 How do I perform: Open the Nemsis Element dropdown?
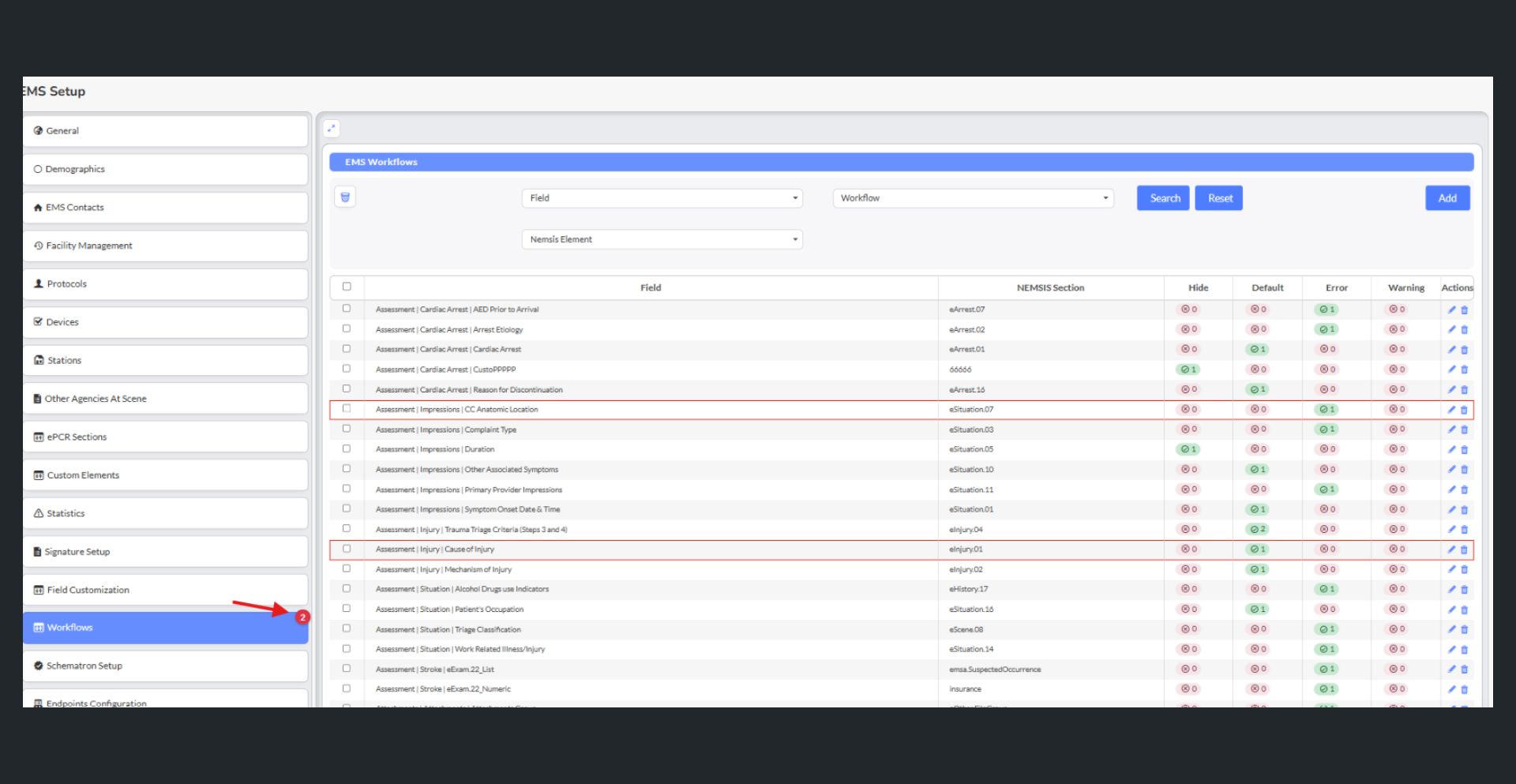(662, 239)
